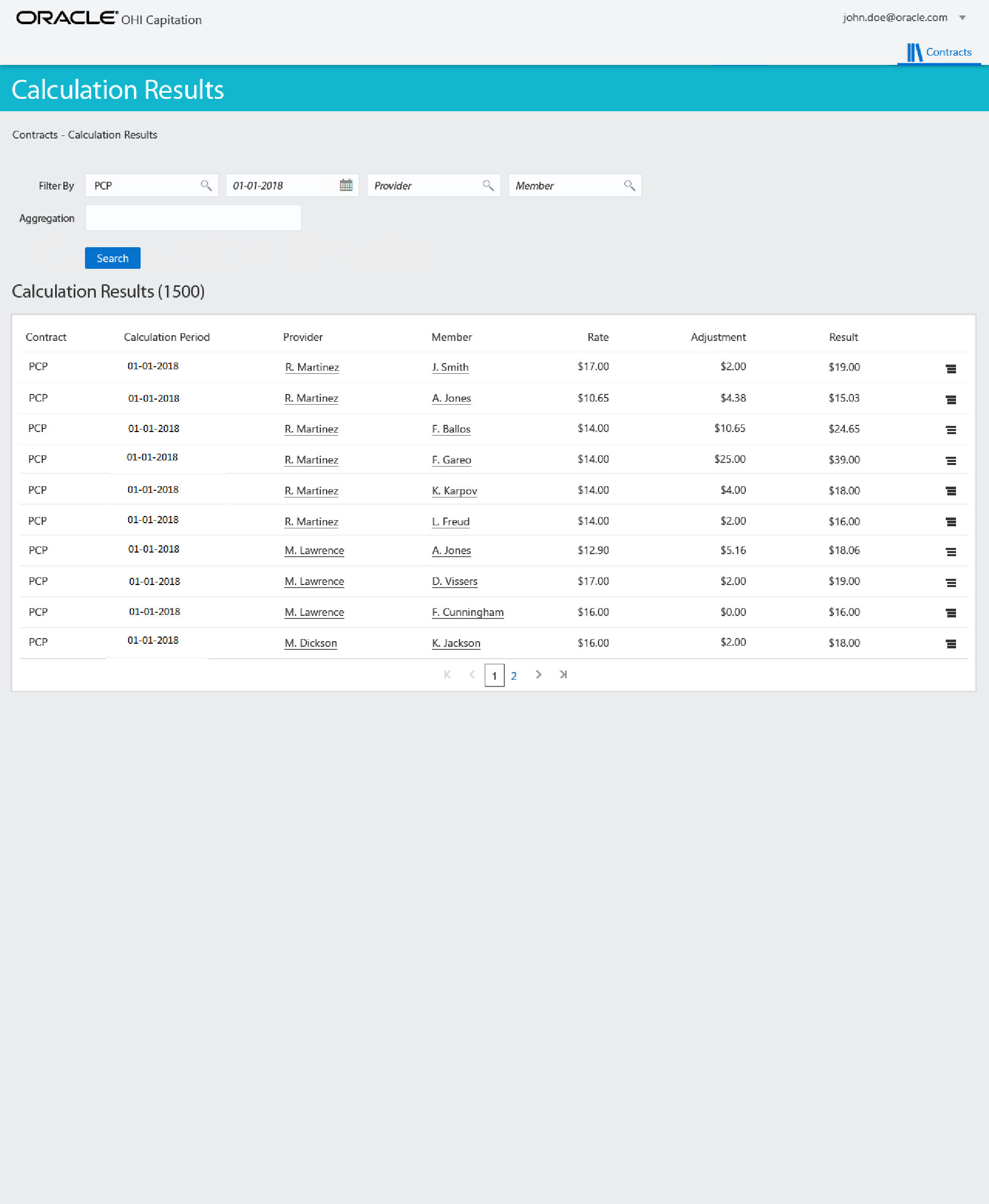Go to the first results page
This screenshot has width=989, height=1204.
[447, 675]
